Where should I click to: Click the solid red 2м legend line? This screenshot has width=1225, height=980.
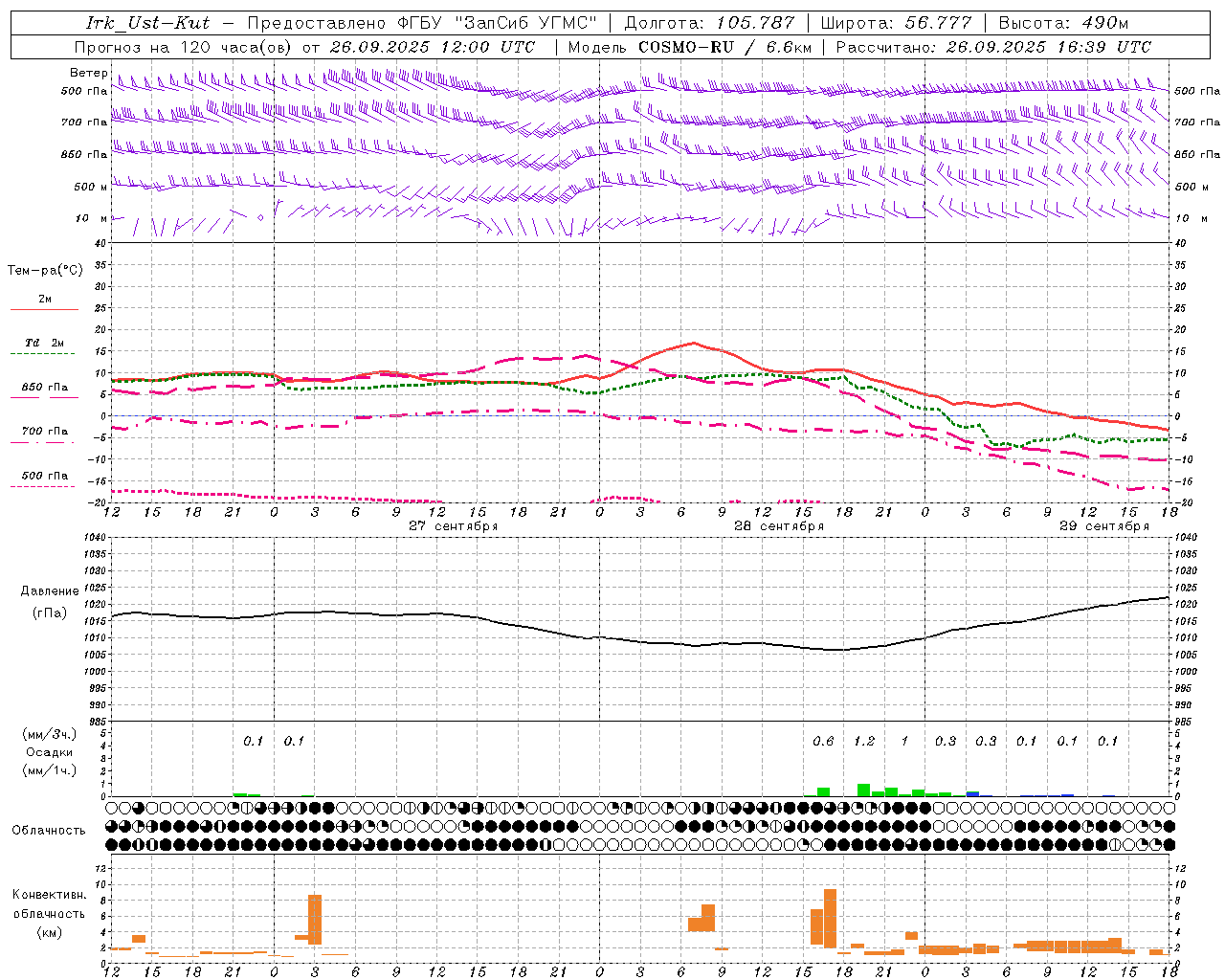click(44, 309)
